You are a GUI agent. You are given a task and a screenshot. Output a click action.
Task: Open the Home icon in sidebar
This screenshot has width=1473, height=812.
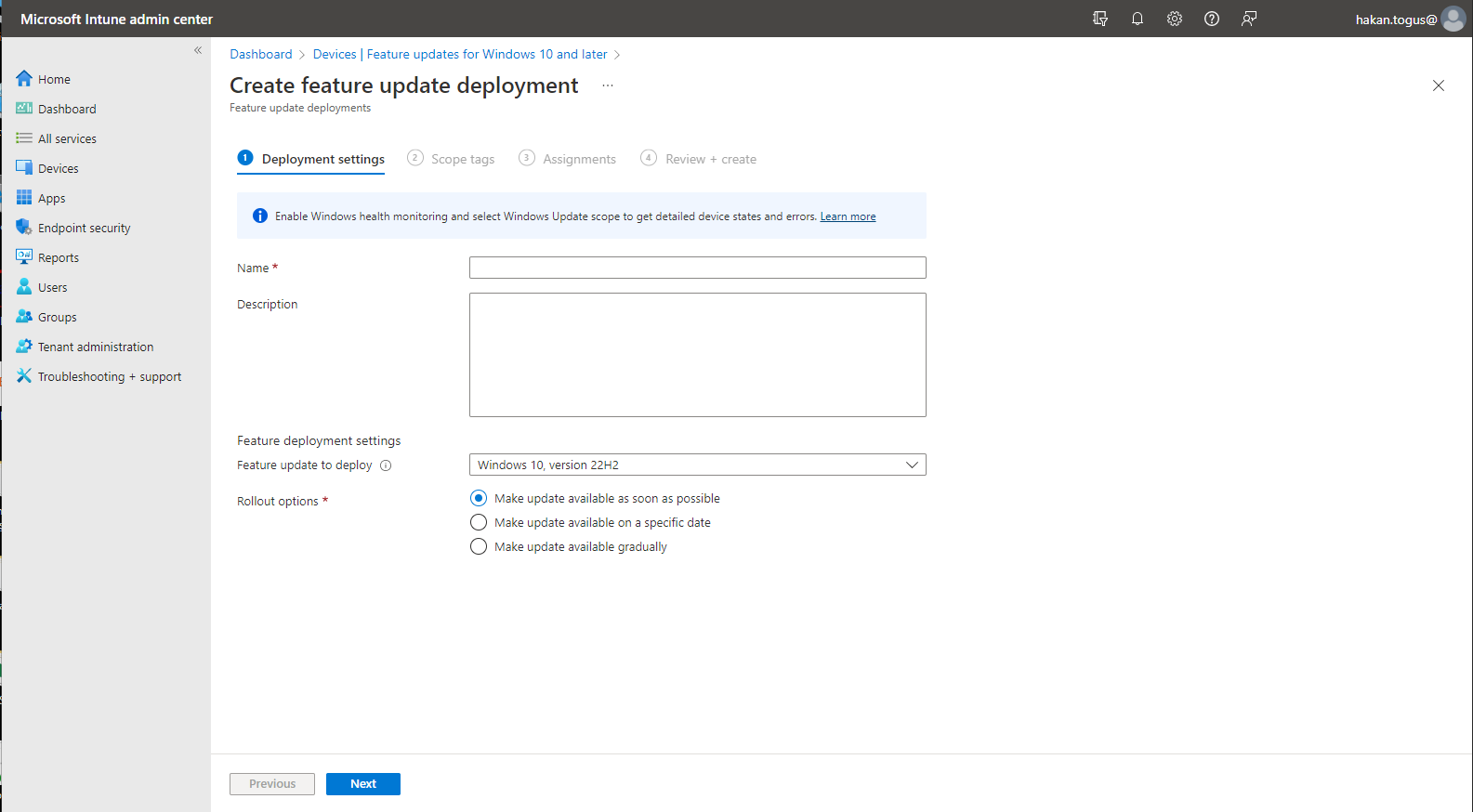pyautogui.click(x=24, y=79)
